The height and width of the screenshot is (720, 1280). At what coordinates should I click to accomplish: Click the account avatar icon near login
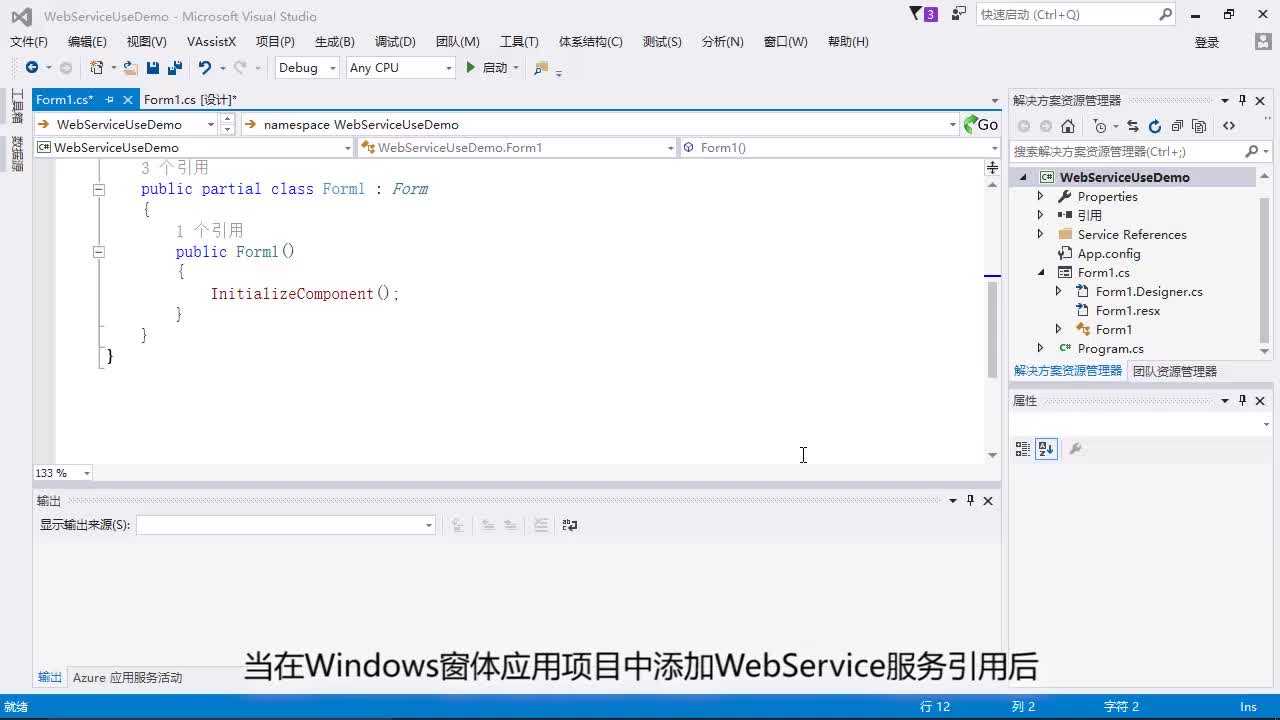[1263, 42]
